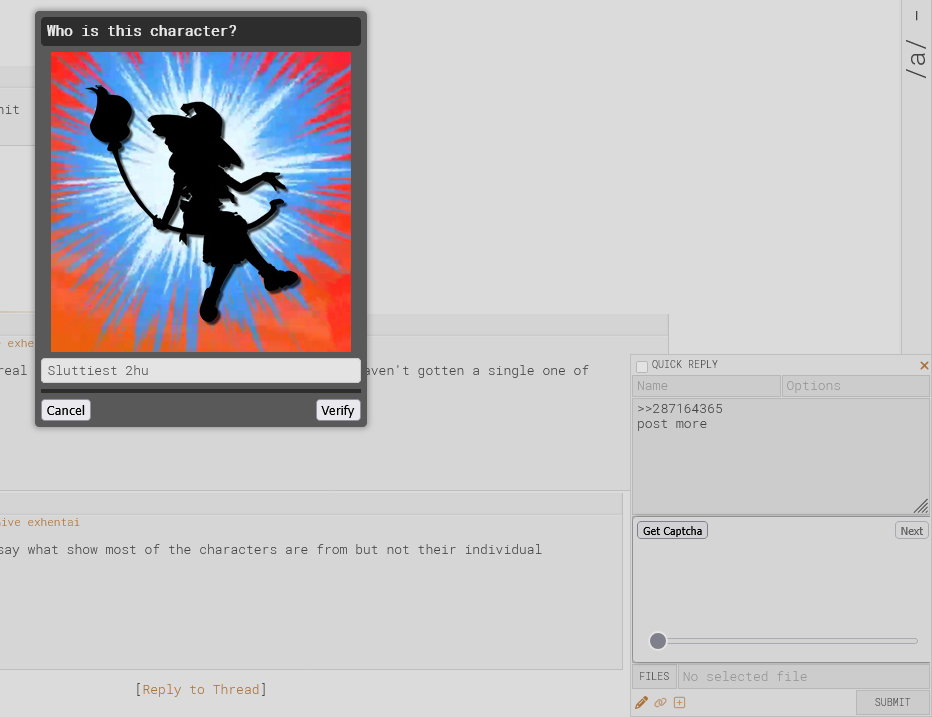
Task: Close the Quick Reply panel
Action: pyautogui.click(x=924, y=366)
